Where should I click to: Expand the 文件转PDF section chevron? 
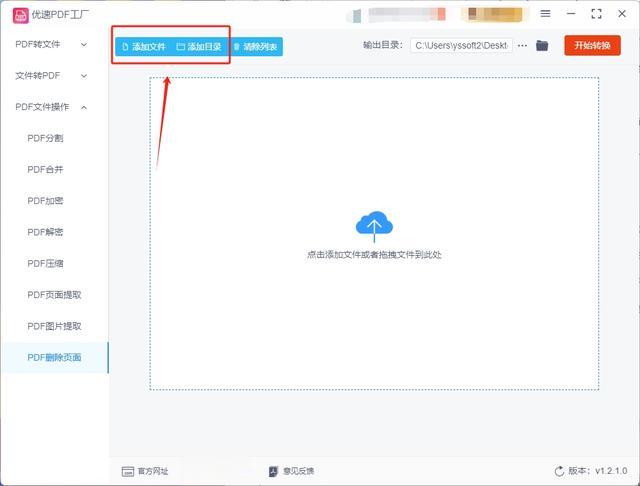84,76
